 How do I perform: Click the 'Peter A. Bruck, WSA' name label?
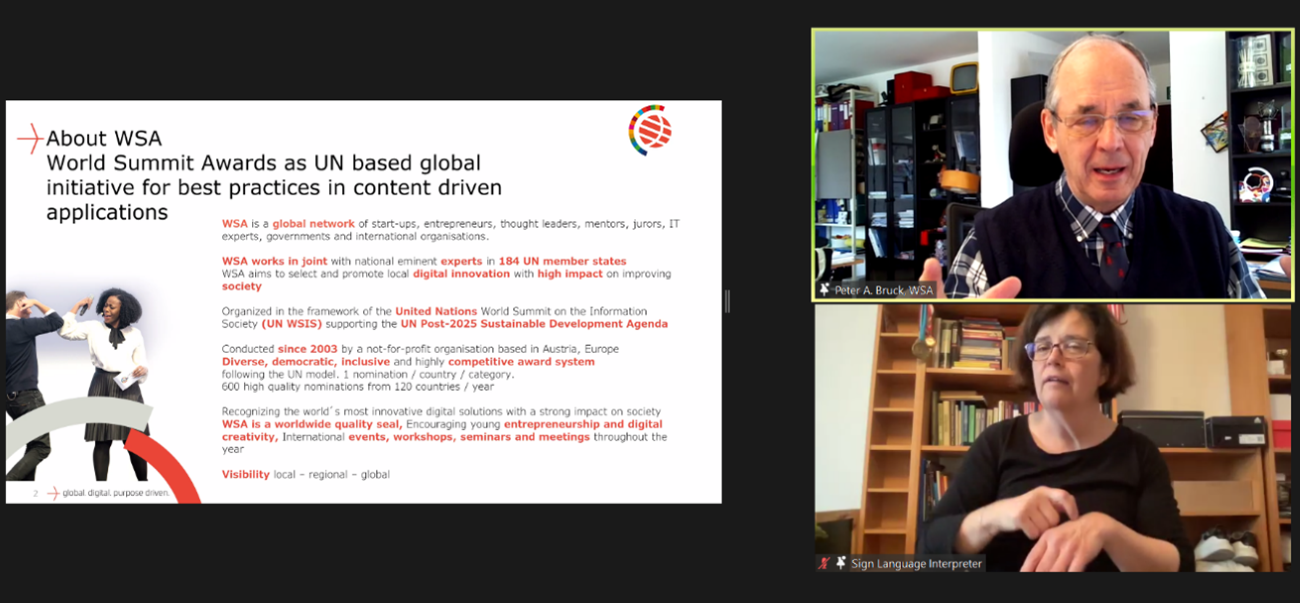tap(885, 290)
